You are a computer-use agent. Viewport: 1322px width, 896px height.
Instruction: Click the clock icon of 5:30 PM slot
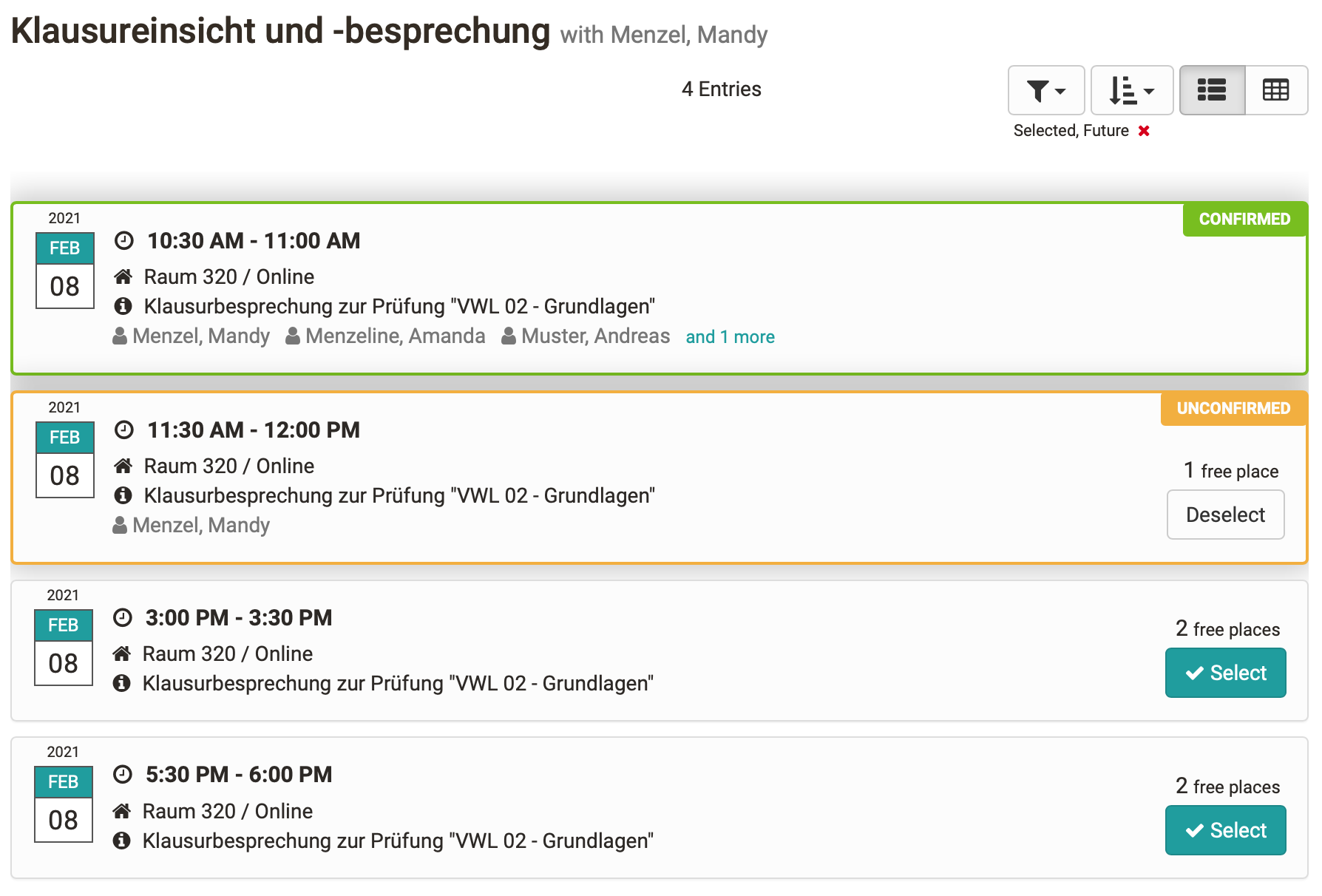click(123, 775)
